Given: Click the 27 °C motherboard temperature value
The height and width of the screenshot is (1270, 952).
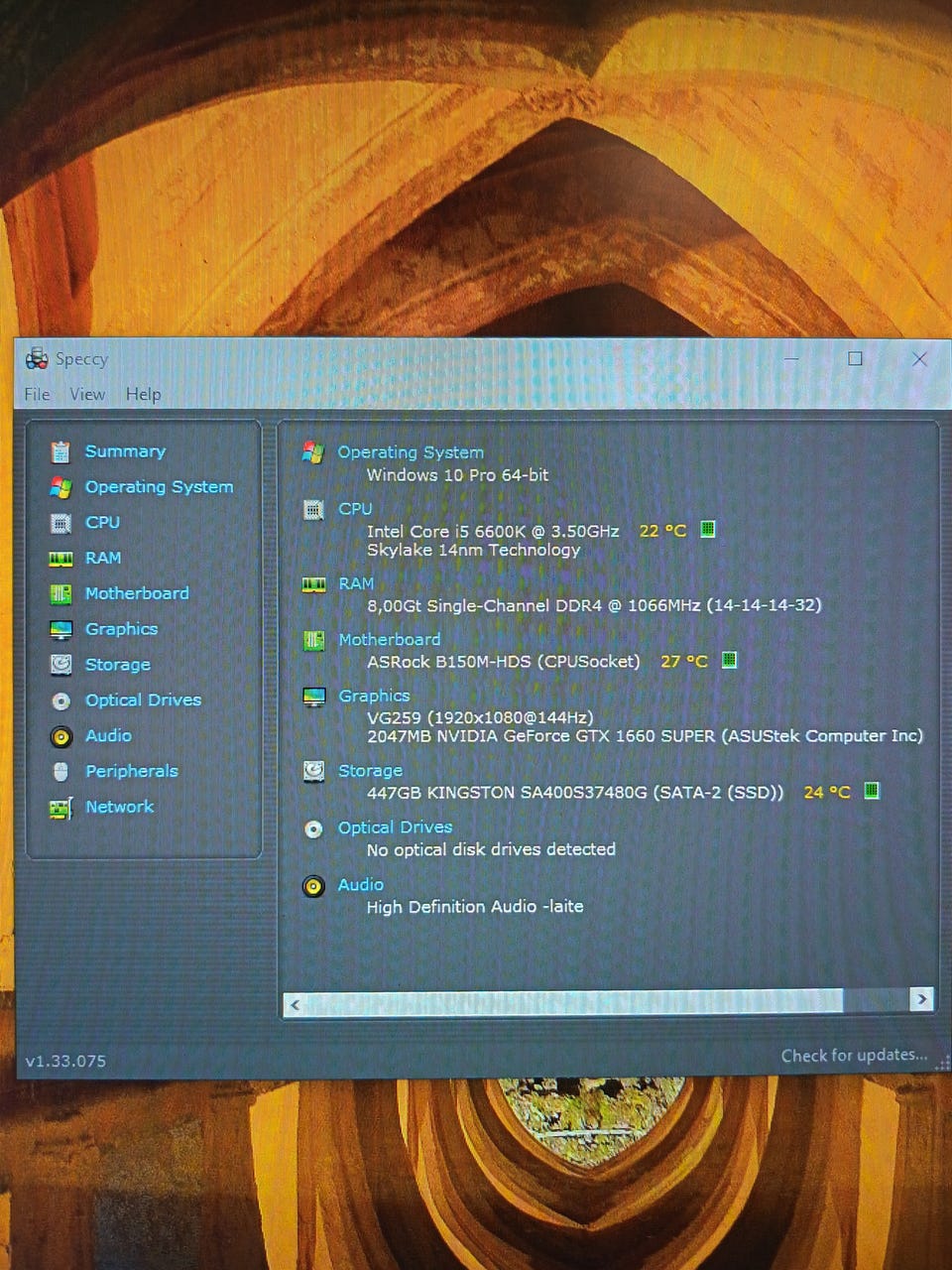Looking at the screenshot, I should point(684,661).
